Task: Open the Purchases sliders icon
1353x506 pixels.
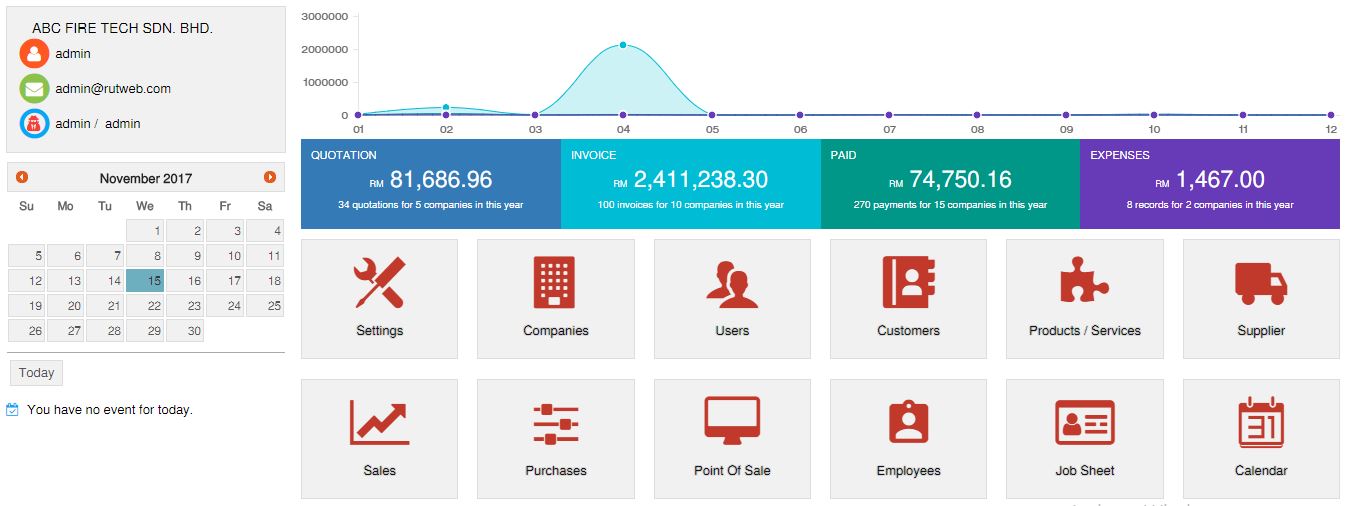Action: [x=555, y=423]
